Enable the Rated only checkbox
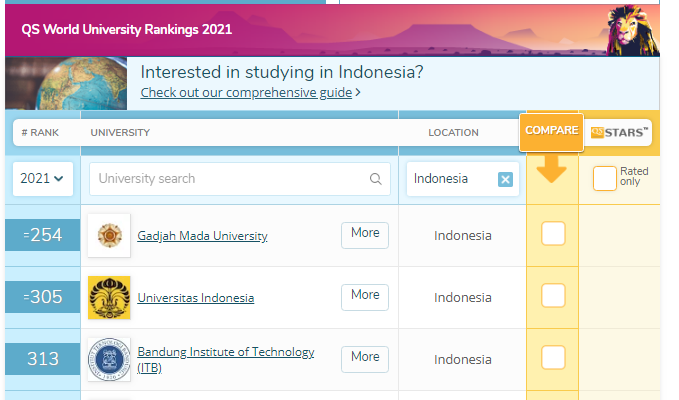The image size is (679, 400). pyautogui.click(x=604, y=178)
